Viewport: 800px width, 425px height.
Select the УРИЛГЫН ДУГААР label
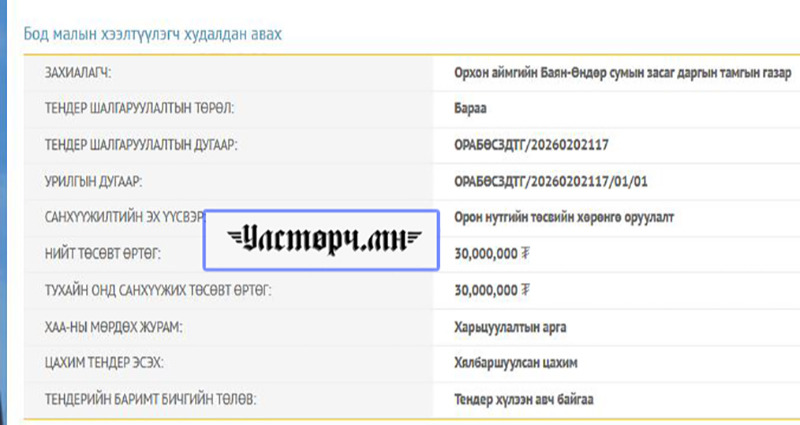[x=94, y=181]
